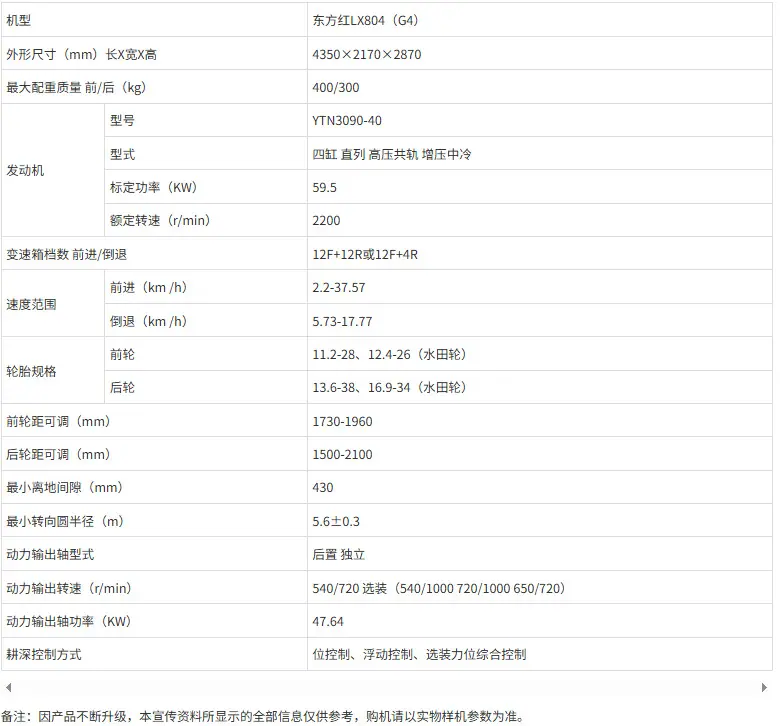Screen dimensions: 780x726
Task: Select the text 四缸 直列 高压共轨 增压中冷
Action: pos(392,154)
